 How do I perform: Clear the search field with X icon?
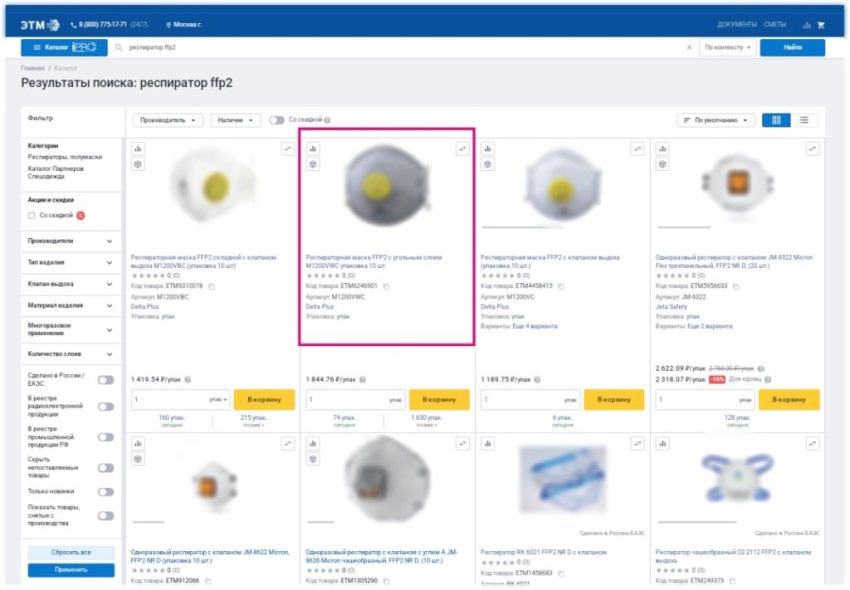689,48
